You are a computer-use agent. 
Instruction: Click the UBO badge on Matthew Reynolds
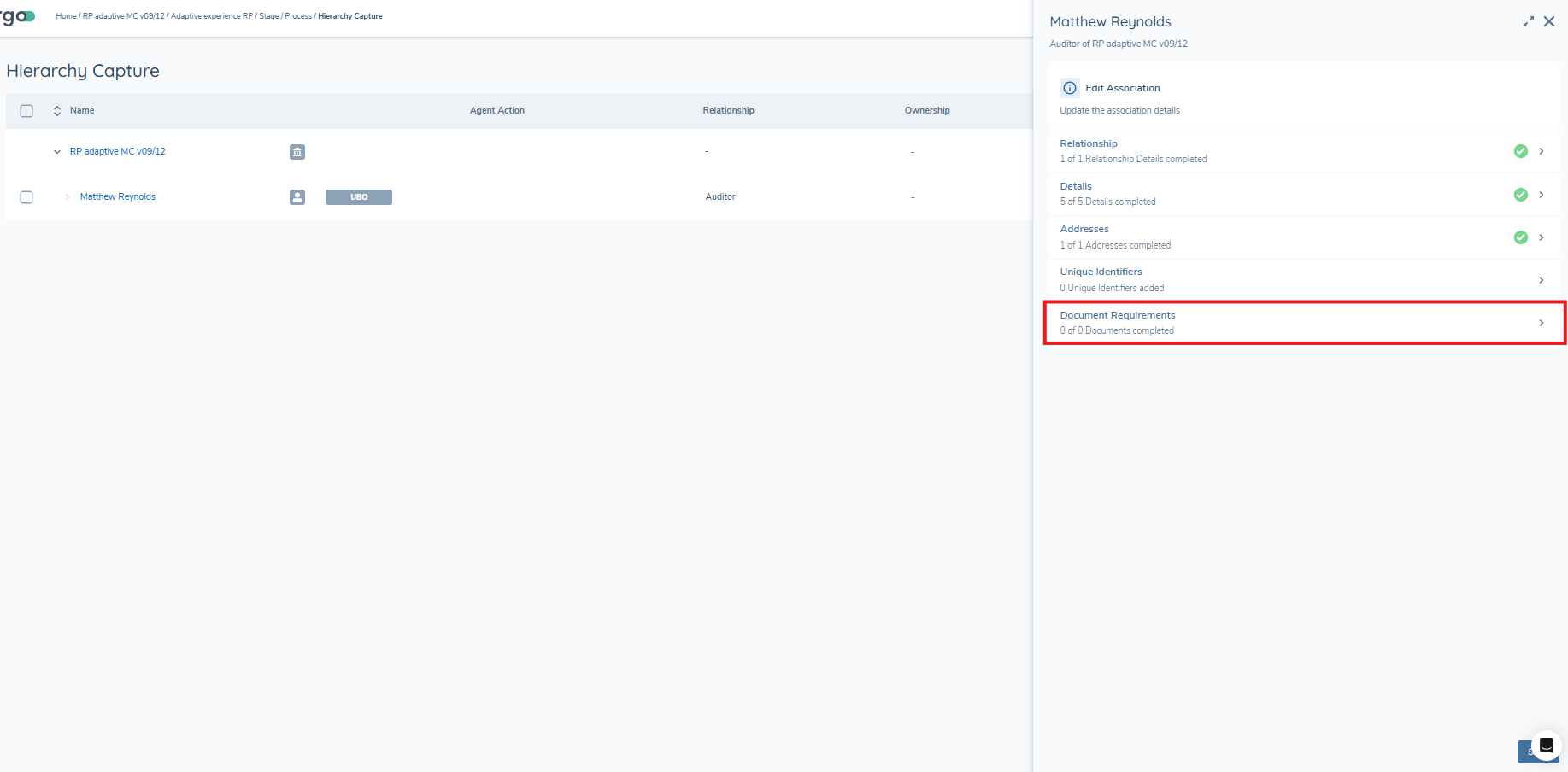coord(358,197)
